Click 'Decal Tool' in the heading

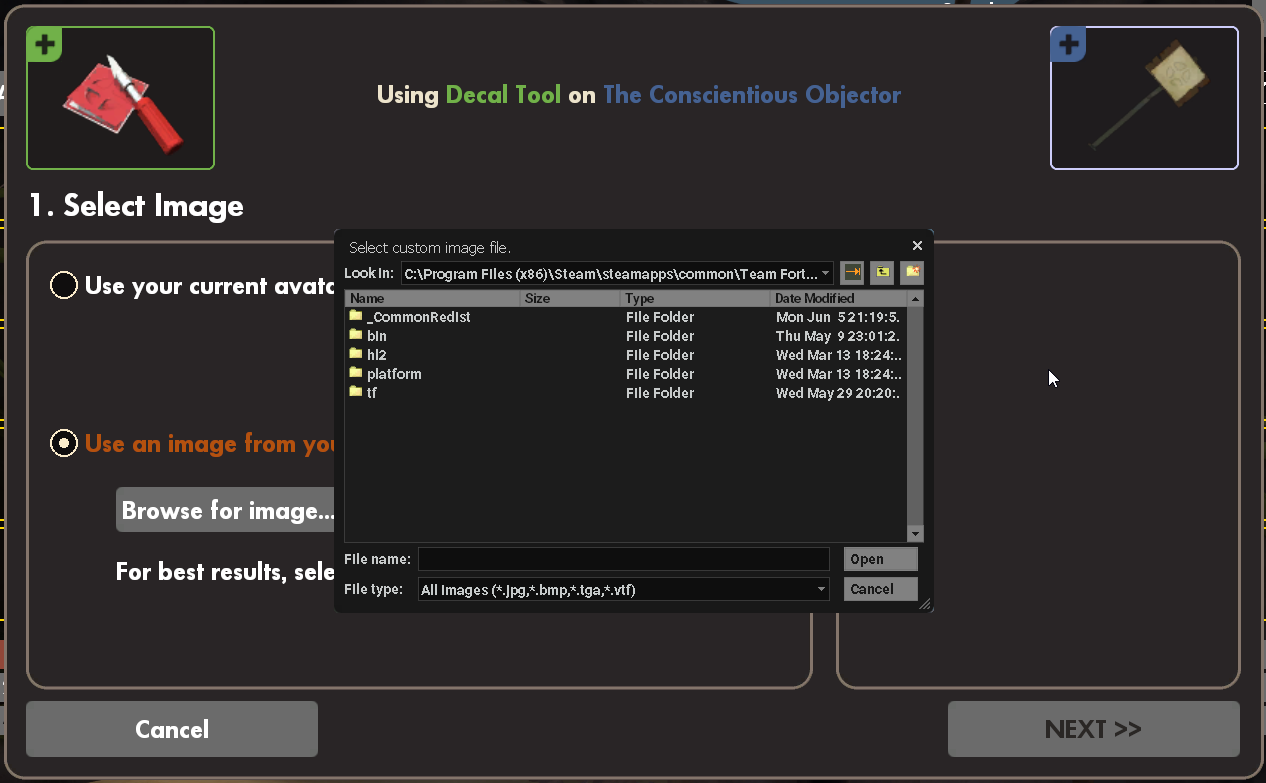click(505, 95)
